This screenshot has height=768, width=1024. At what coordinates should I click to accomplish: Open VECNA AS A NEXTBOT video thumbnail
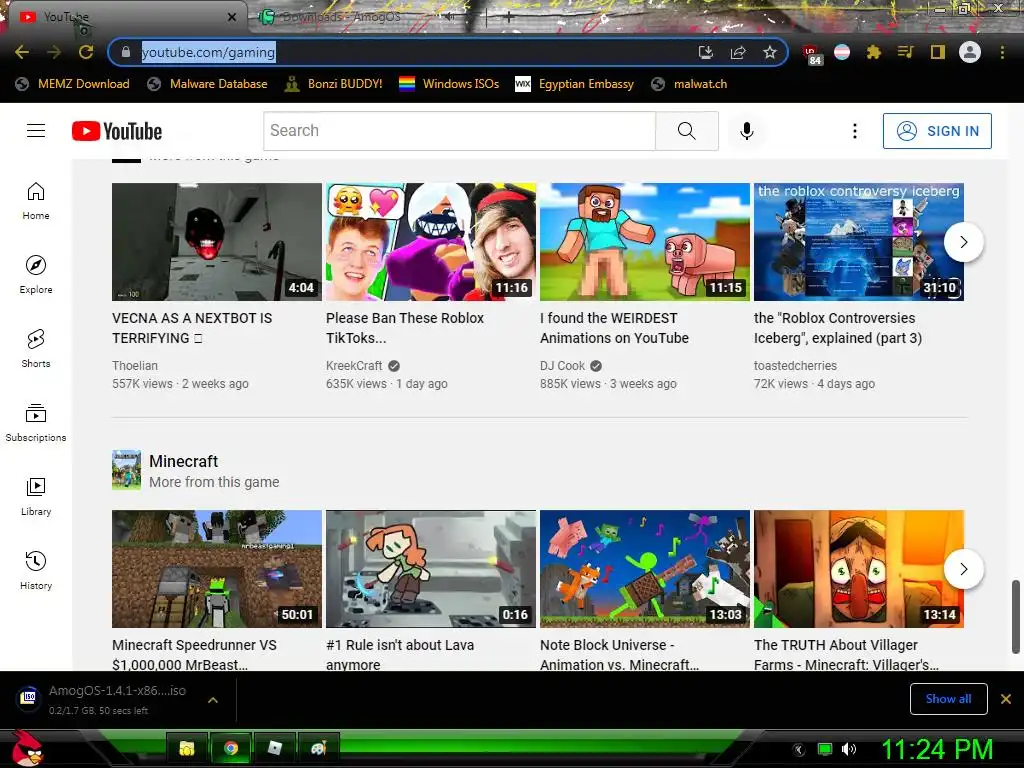click(217, 242)
